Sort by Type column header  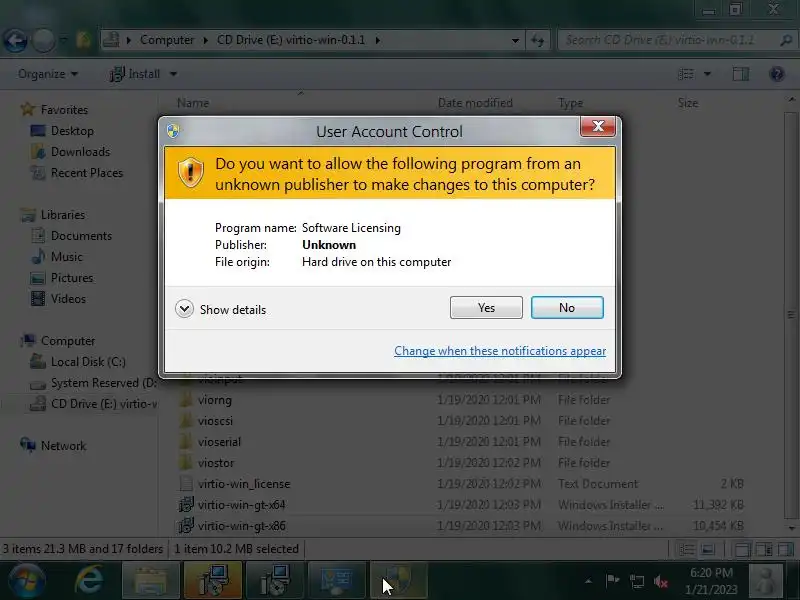(570, 103)
